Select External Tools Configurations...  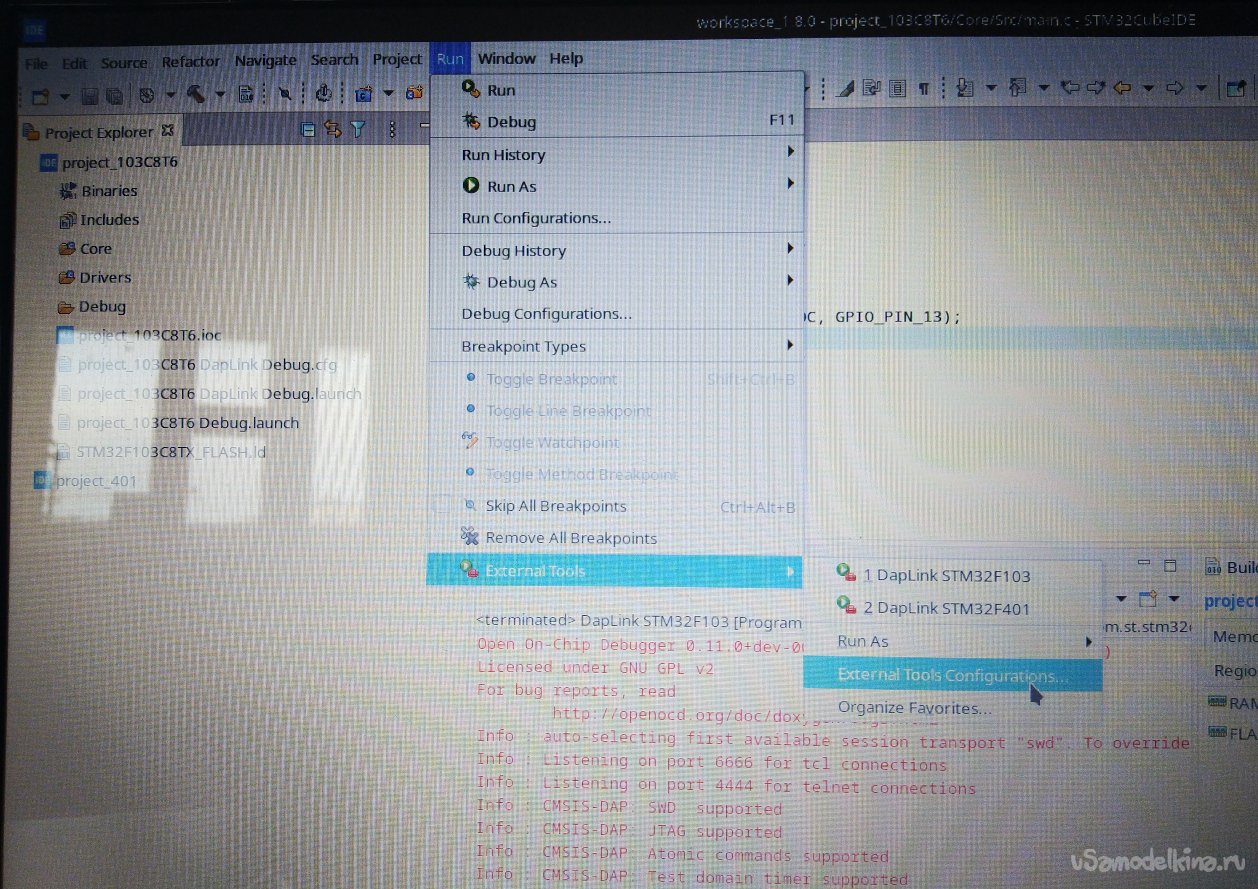pyautogui.click(x=953, y=675)
